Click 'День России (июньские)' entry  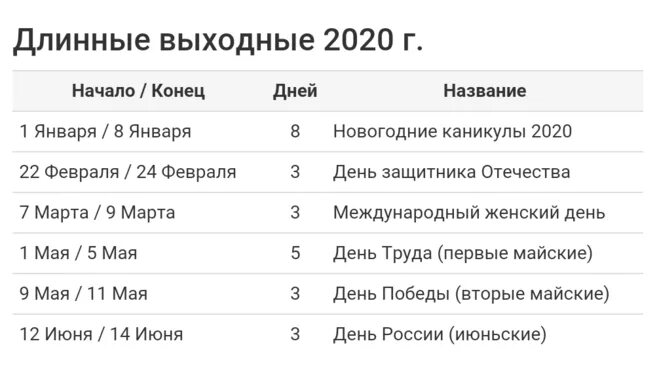440,334
